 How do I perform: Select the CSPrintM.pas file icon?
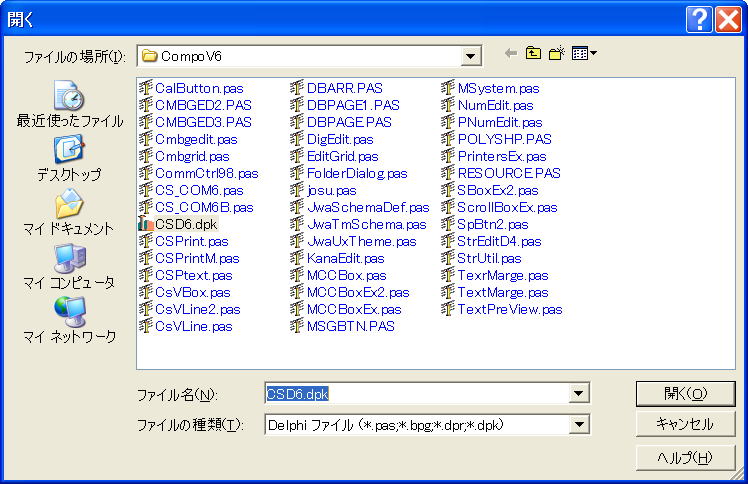tap(145, 258)
